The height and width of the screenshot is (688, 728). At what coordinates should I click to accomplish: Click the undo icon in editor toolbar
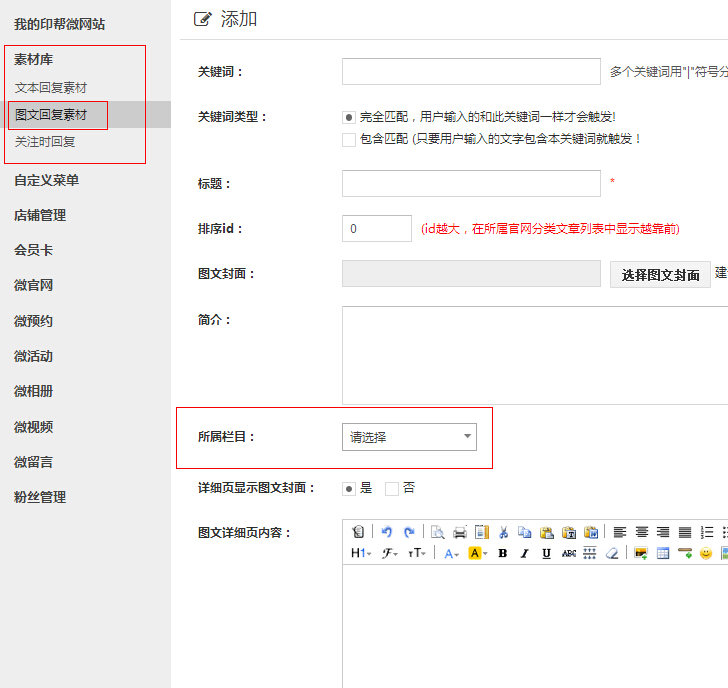coord(387,532)
